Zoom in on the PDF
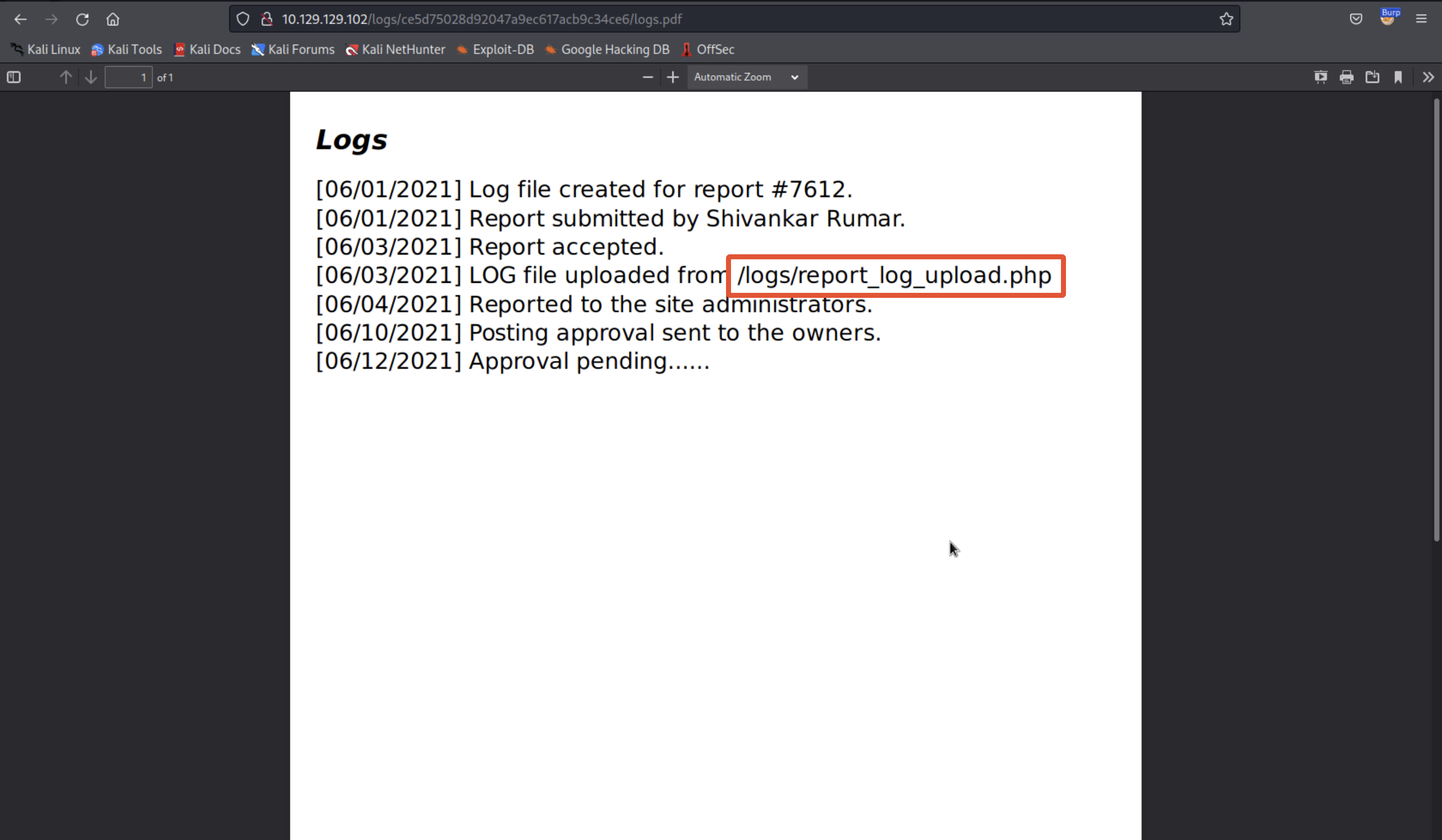1442x840 pixels. 673,77
